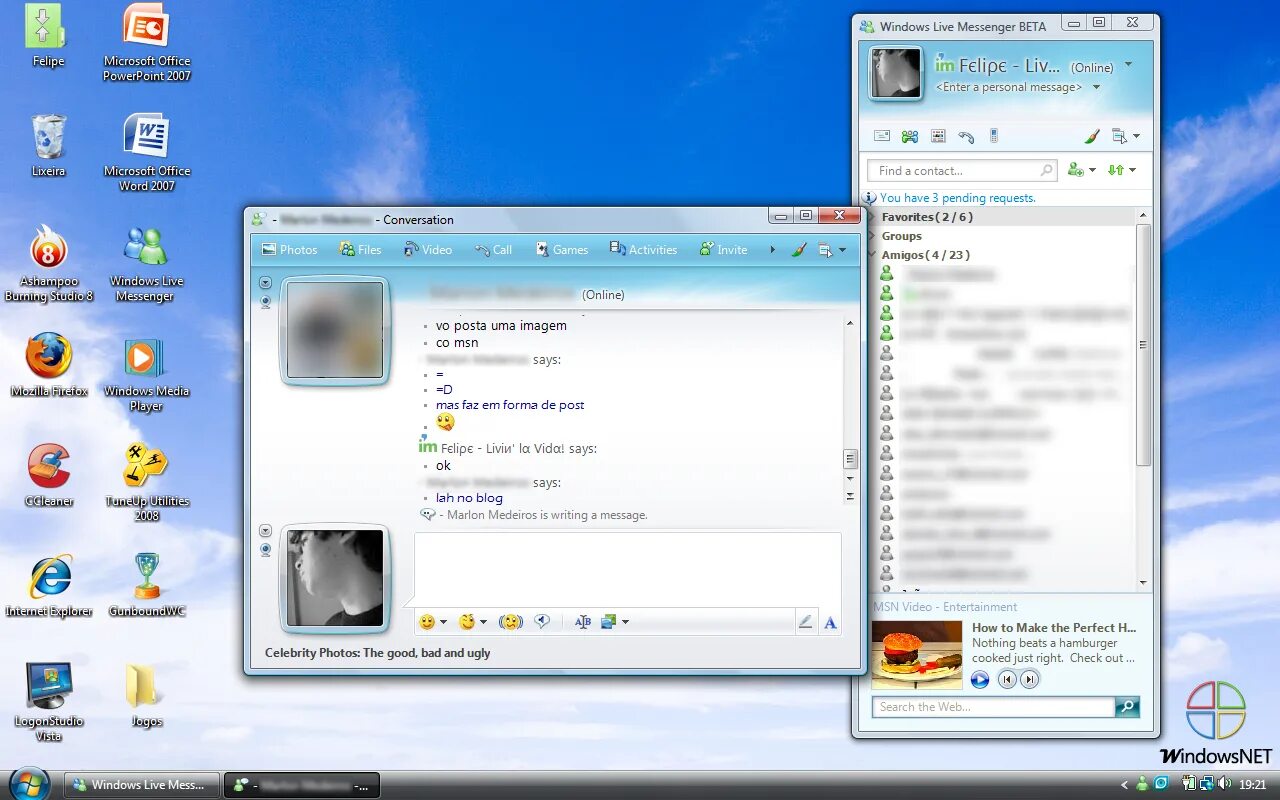Click the hamburger video thumbnail
This screenshot has width=1280, height=800.
tap(917, 655)
